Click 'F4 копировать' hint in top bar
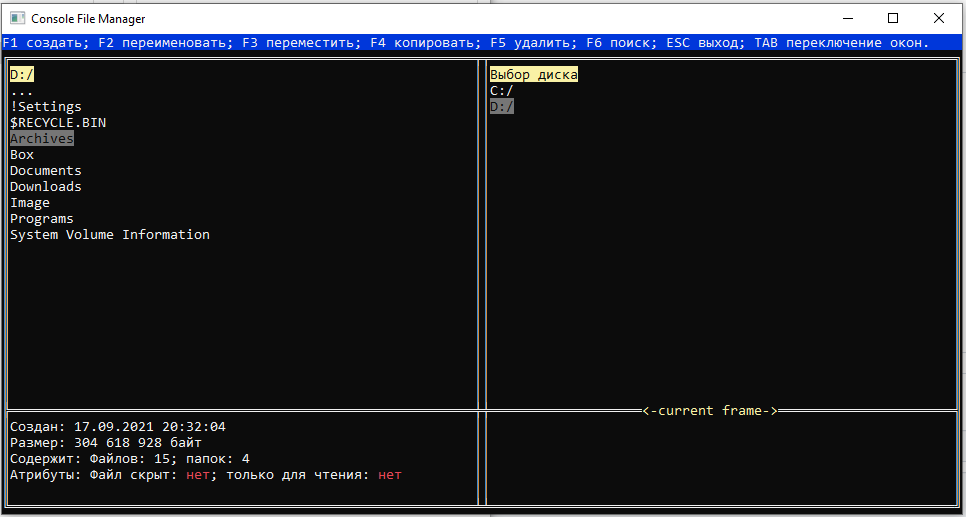 (426, 43)
